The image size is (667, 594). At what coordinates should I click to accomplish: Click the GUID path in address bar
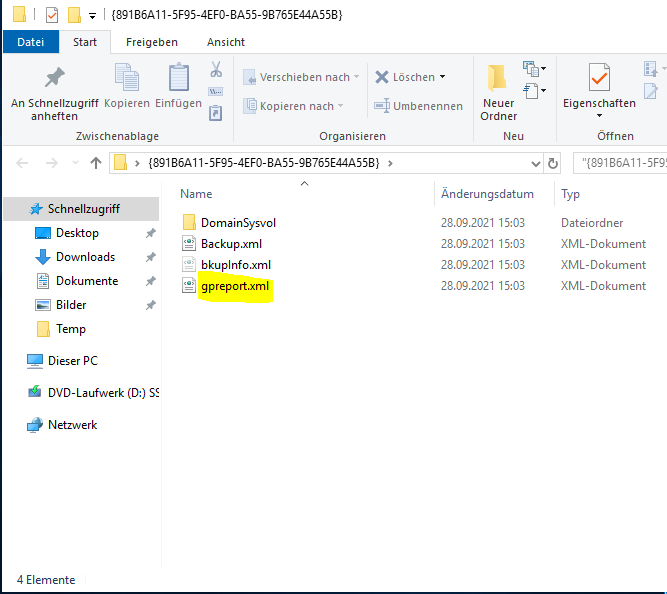[264, 163]
